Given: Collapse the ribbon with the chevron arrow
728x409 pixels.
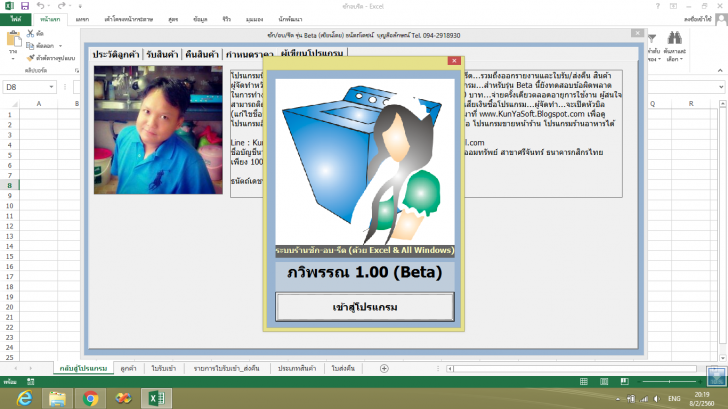Looking at the screenshot, I should click(x=720, y=70).
